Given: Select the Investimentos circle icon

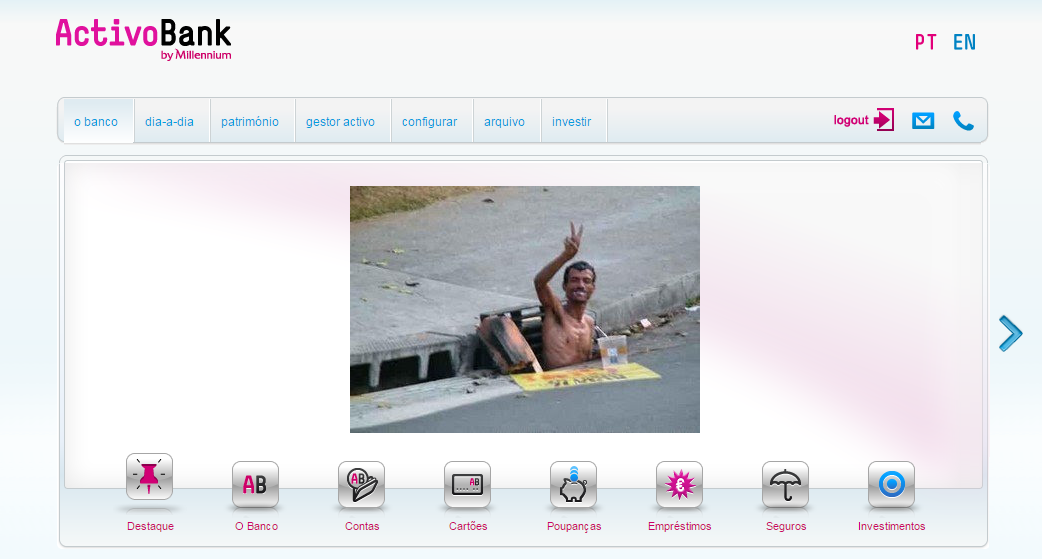Looking at the screenshot, I should pyautogui.click(x=891, y=485).
